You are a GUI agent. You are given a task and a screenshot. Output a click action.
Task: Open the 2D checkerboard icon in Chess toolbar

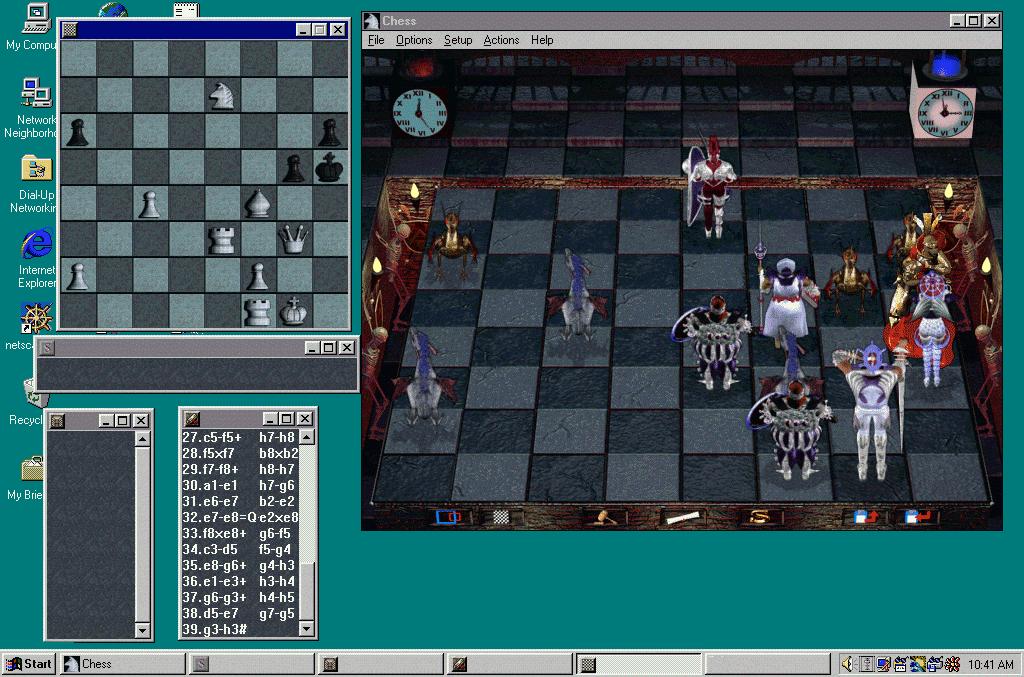(x=500, y=517)
